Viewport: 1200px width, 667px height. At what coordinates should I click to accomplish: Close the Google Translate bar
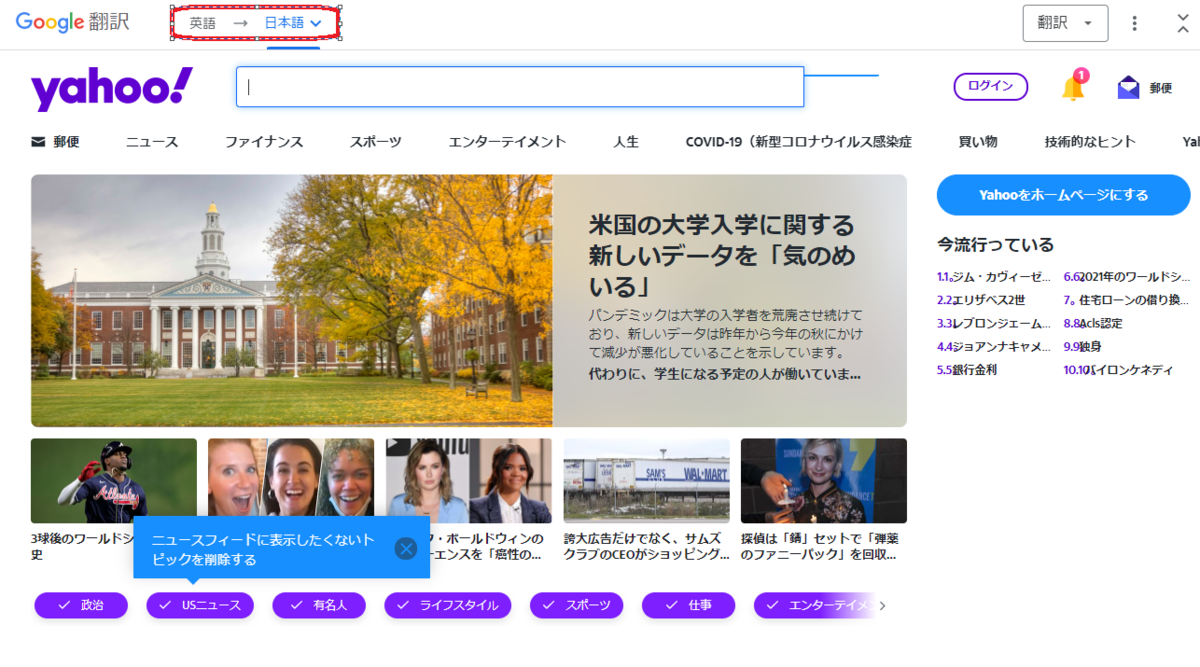click(1184, 22)
